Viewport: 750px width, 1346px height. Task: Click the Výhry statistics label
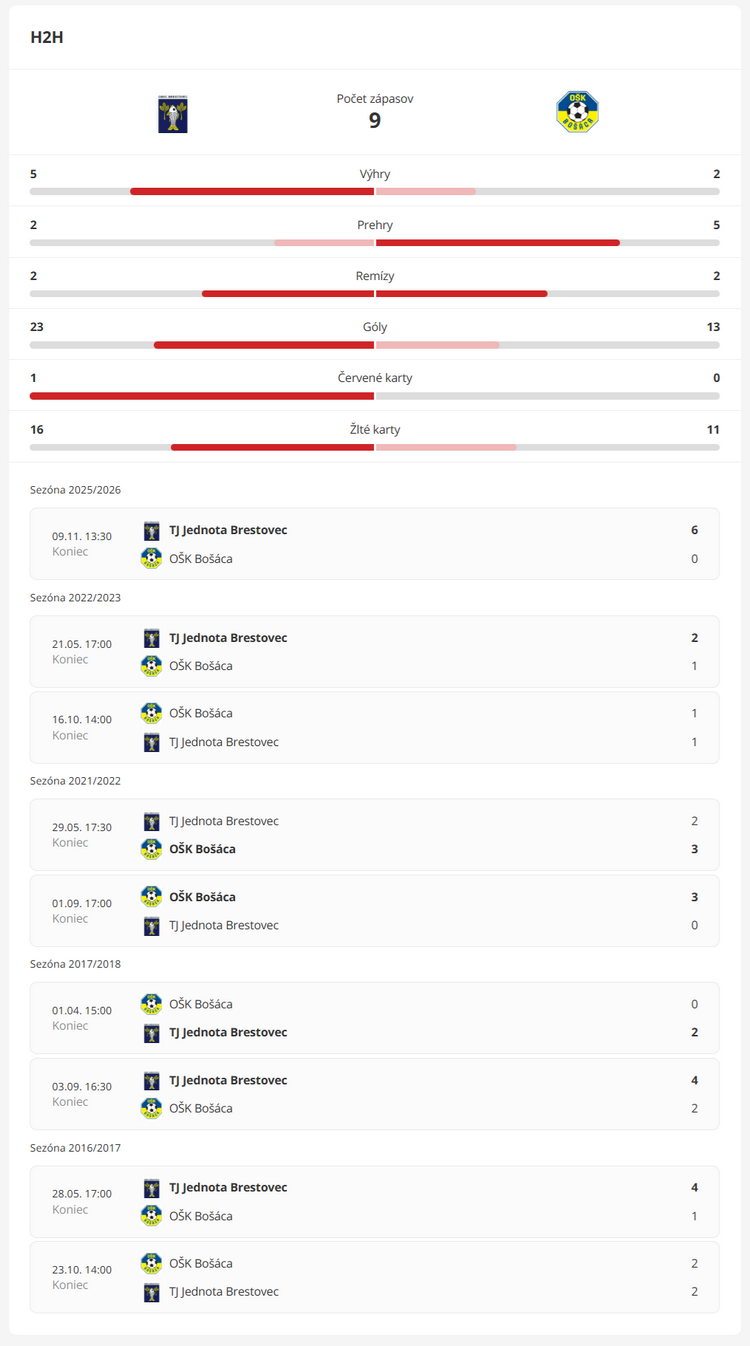pos(375,174)
